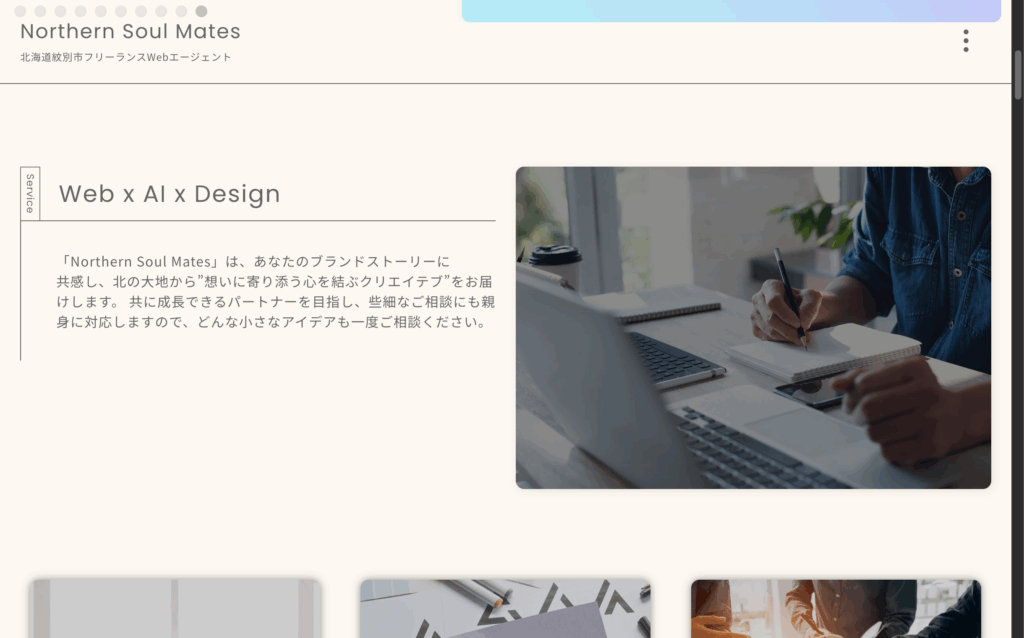Image resolution: width=1024 pixels, height=638 pixels.
Task: Go to the first pagination dot
Action: click(20, 11)
